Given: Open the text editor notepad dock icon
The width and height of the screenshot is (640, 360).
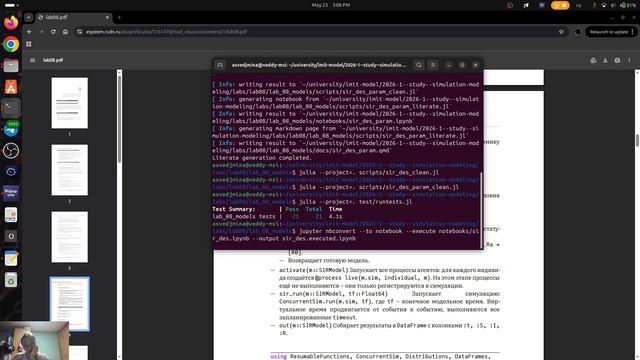Looking at the screenshot, I should (x=11, y=258).
